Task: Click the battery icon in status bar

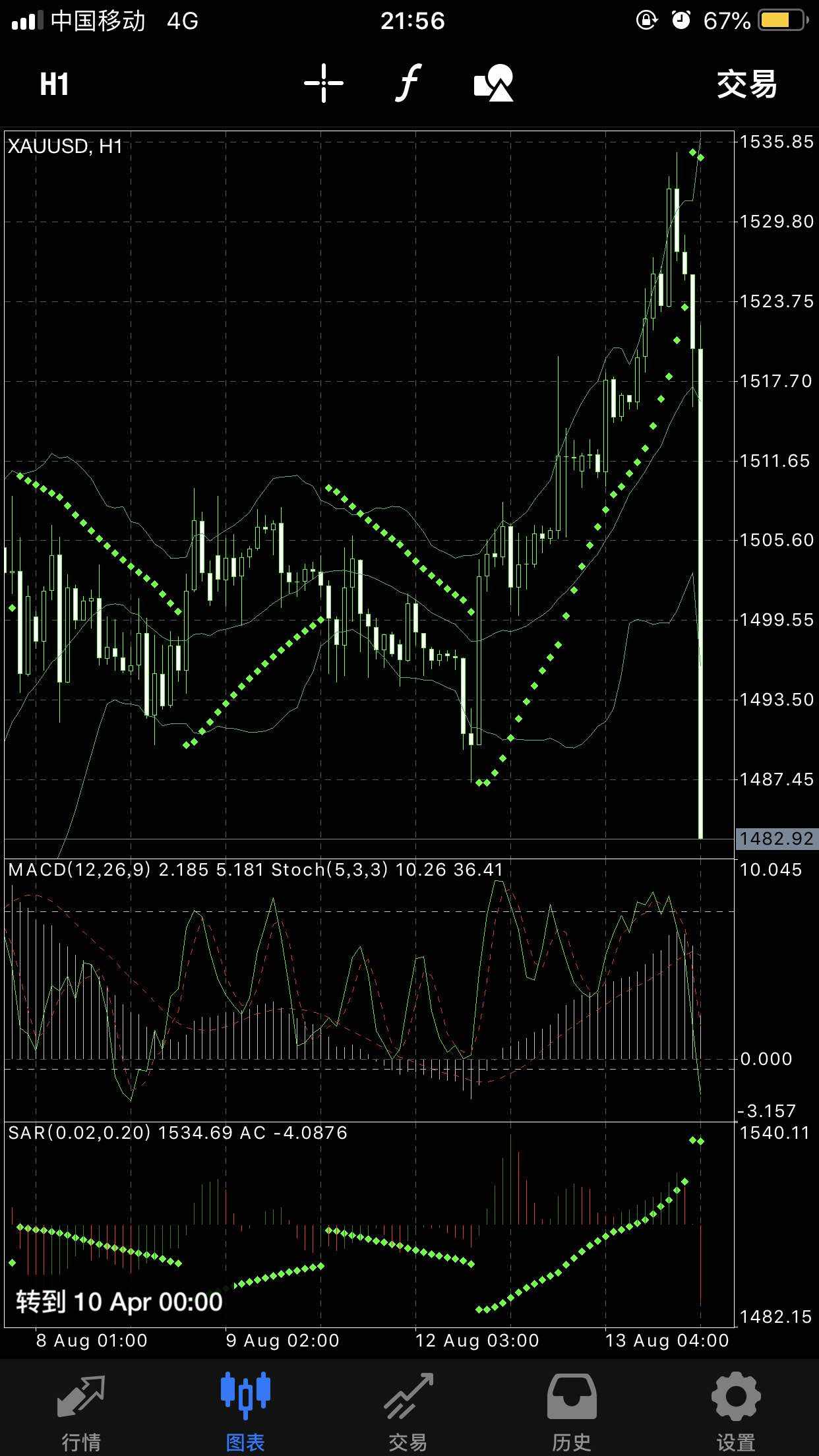Action: click(783, 20)
